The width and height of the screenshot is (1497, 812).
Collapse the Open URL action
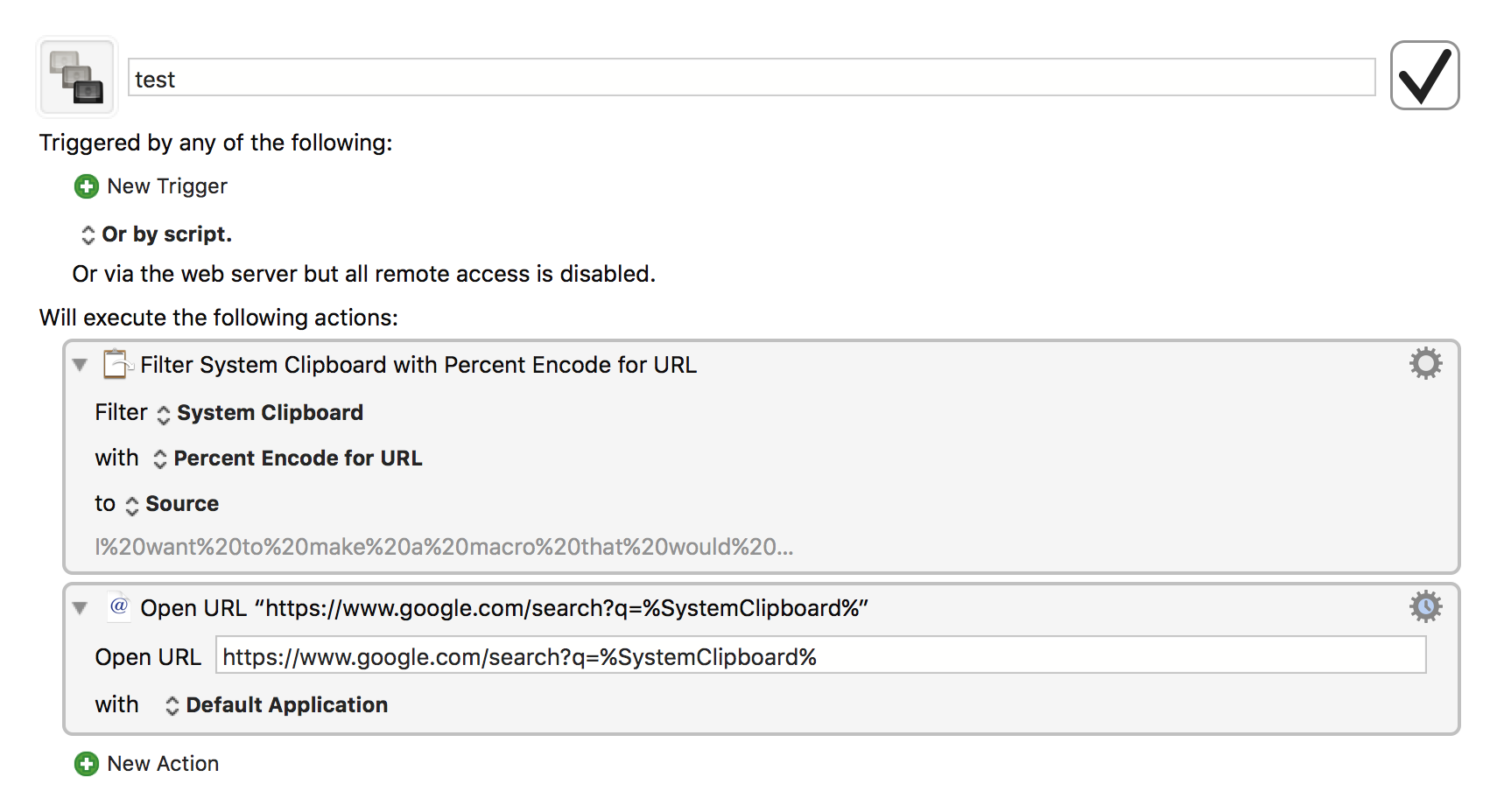(x=81, y=608)
